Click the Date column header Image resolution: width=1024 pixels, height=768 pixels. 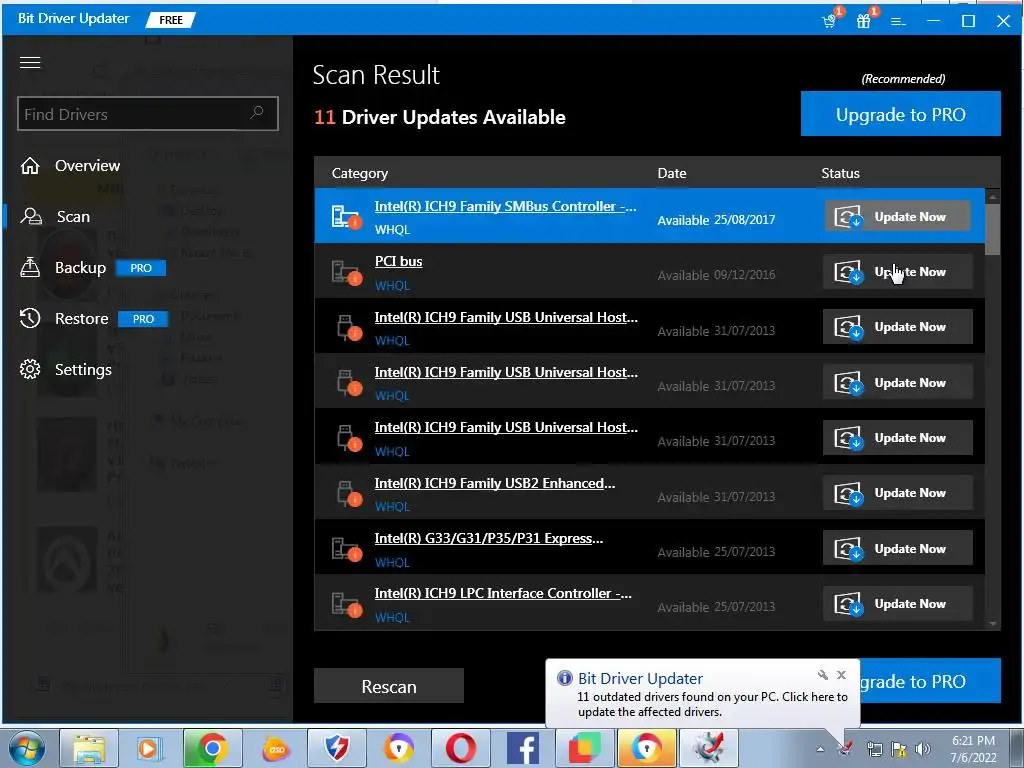point(671,173)
